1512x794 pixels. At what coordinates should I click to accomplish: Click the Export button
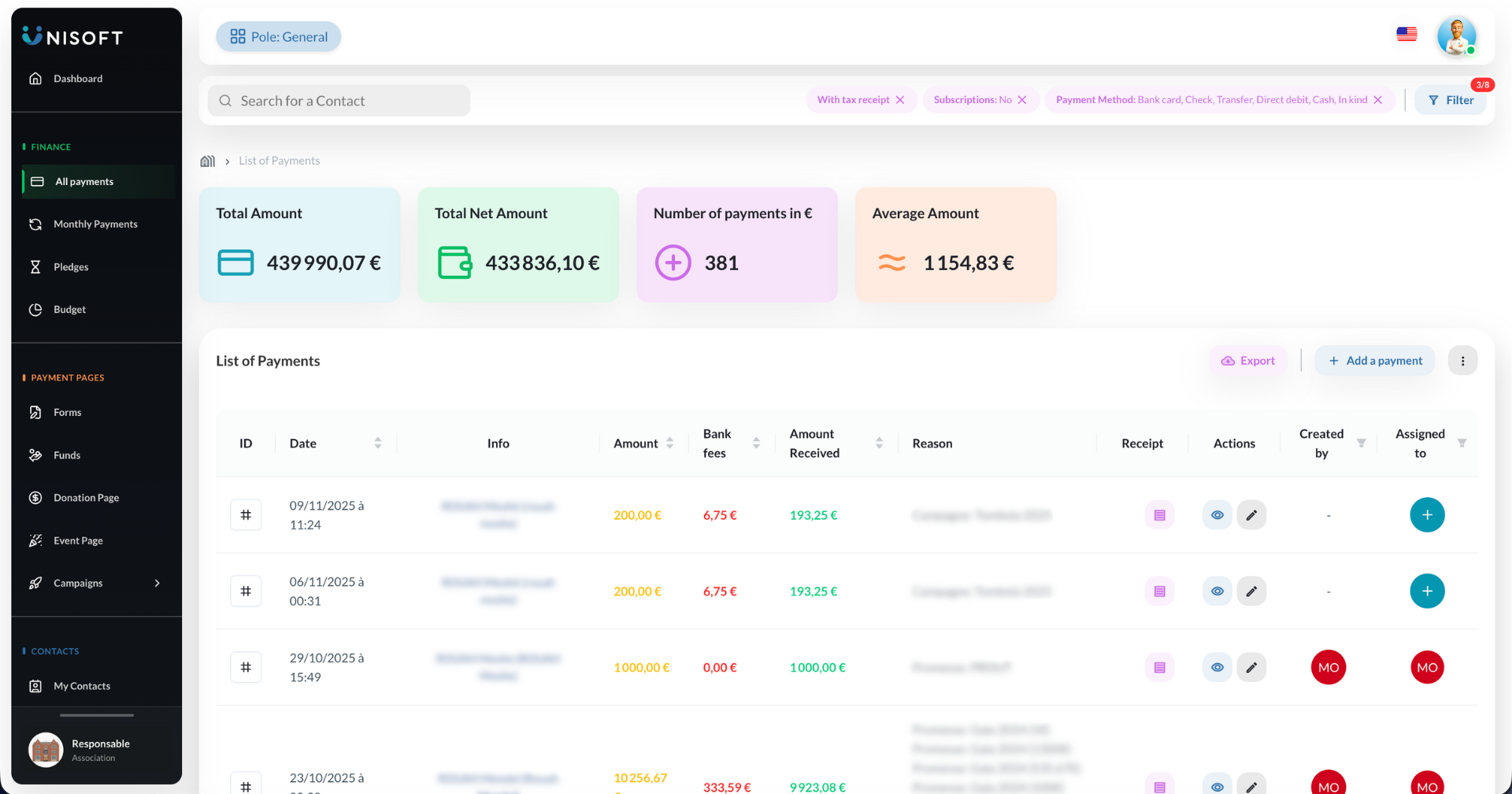click(1248, 361)
